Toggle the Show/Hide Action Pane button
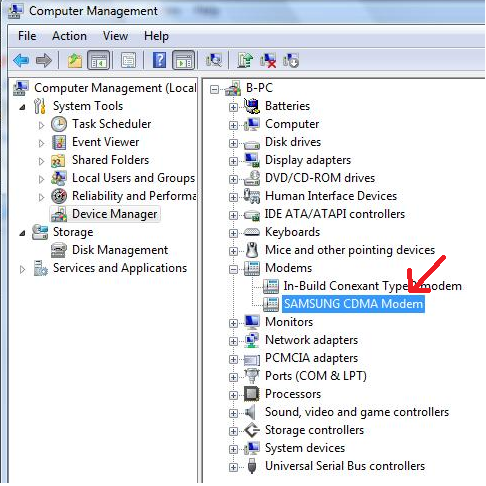The width and height of the screenshot is (486, 486). tap(183, 61)
